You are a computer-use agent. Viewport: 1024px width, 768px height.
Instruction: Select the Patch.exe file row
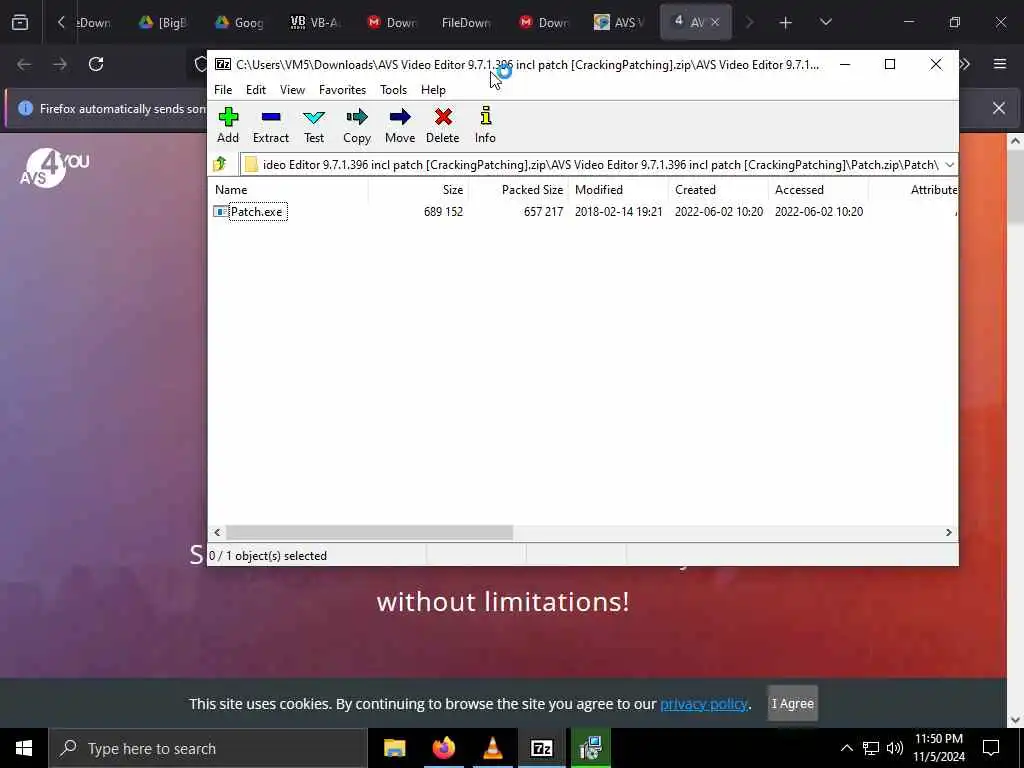pos(584,212)
